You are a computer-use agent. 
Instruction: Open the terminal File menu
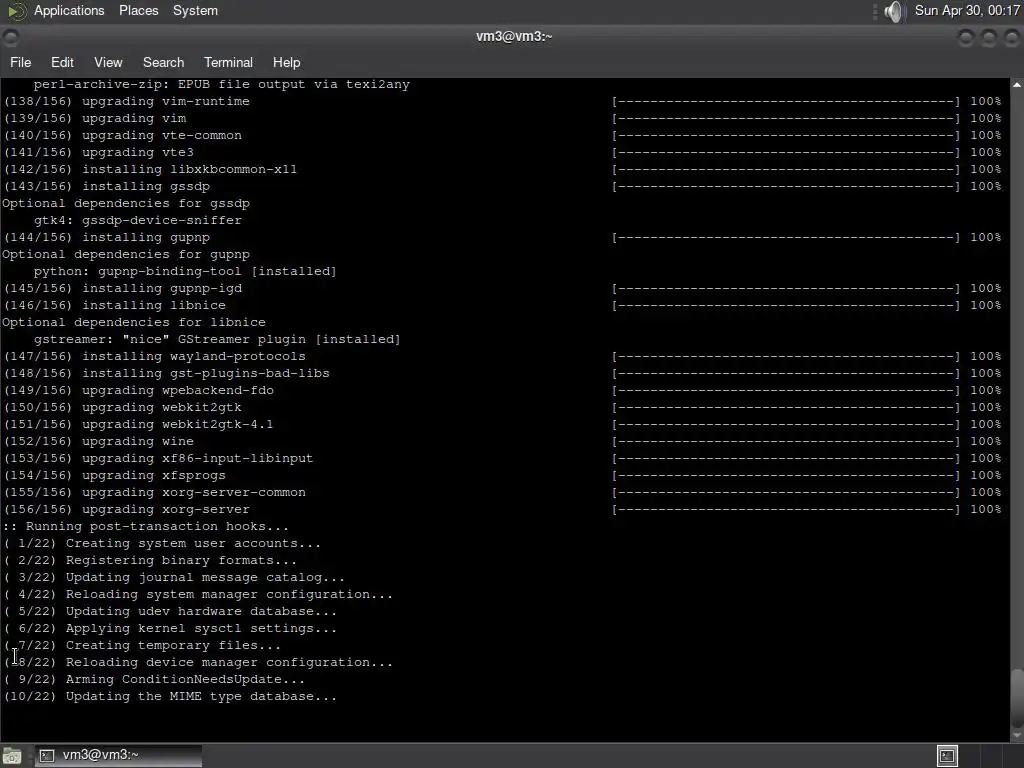tap(20, 62)
